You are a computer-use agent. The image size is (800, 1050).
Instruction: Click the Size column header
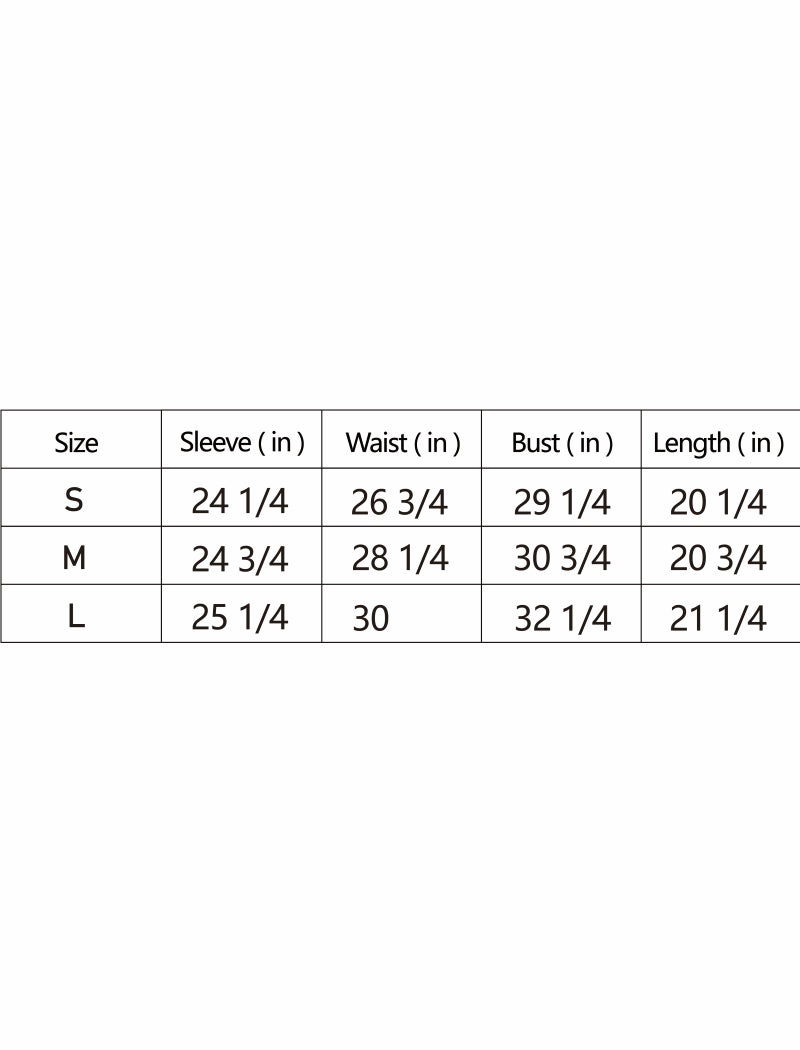tap(77, 442)
